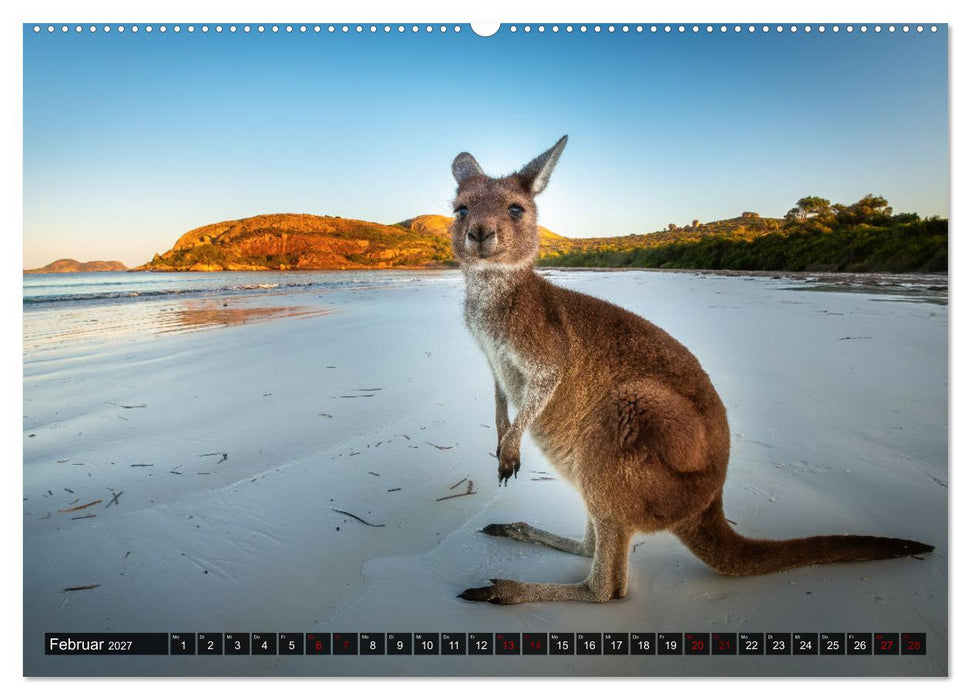Click day 18 in the date row
The width and height of the screenshot is (971, 700).
[x=643, y=644]
